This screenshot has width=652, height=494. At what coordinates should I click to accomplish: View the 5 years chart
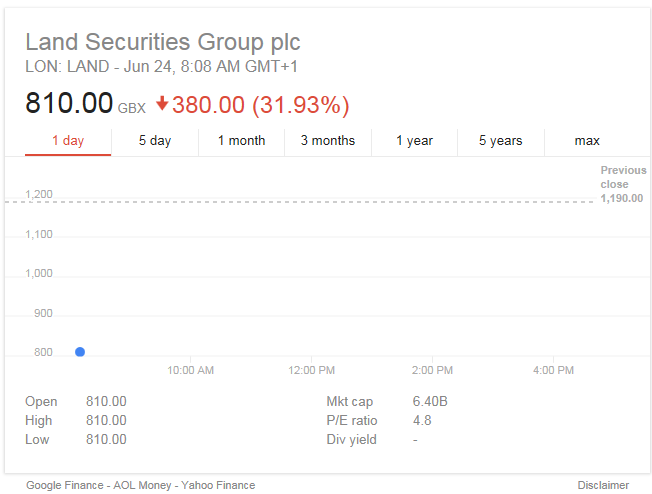coord(501,141)
